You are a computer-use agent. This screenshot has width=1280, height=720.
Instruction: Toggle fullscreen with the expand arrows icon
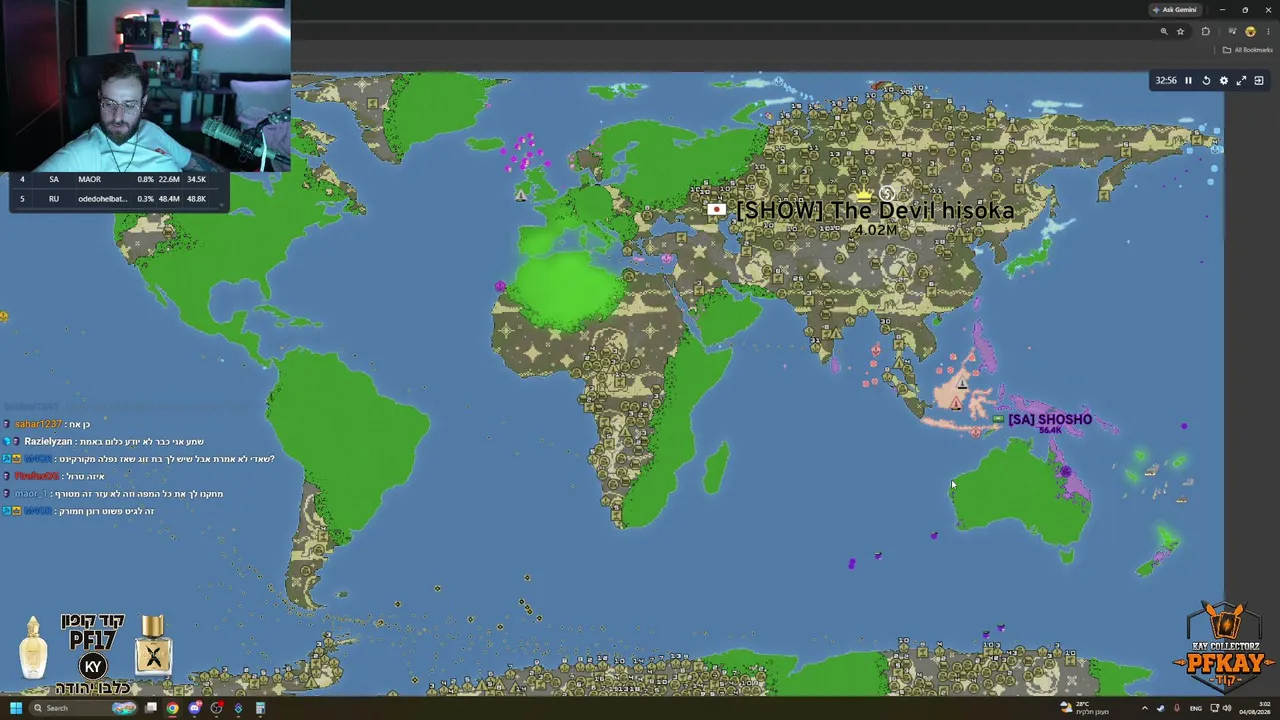[x=1241, y=81]
